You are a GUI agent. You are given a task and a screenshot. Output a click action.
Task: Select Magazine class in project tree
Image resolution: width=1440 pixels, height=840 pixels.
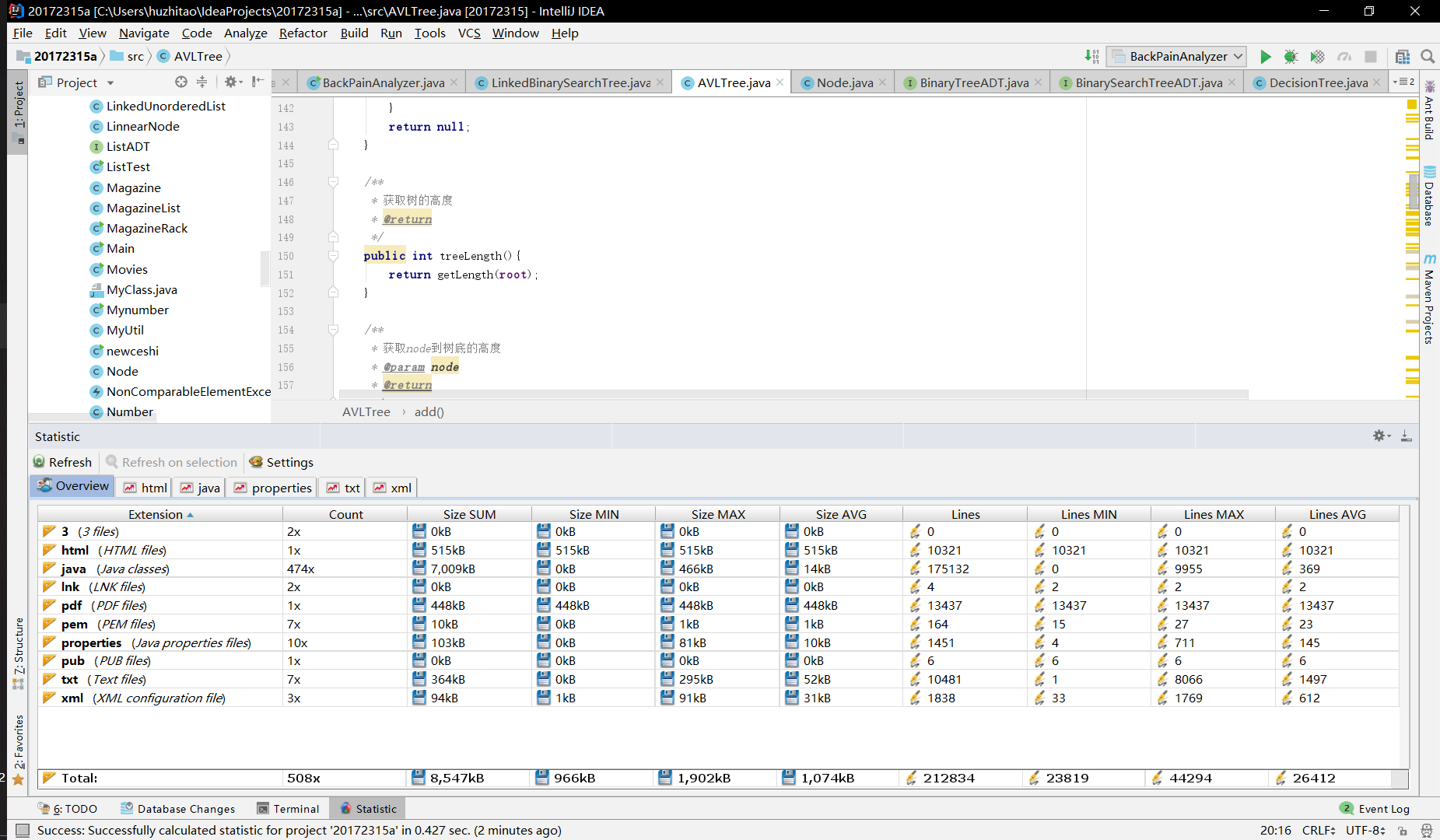click(x=133, y=187)
